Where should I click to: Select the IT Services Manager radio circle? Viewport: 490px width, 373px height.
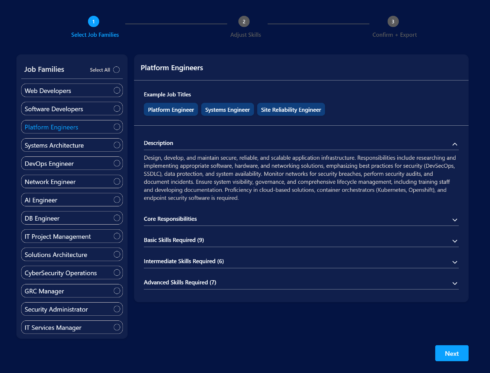click(x=117, y=327)
